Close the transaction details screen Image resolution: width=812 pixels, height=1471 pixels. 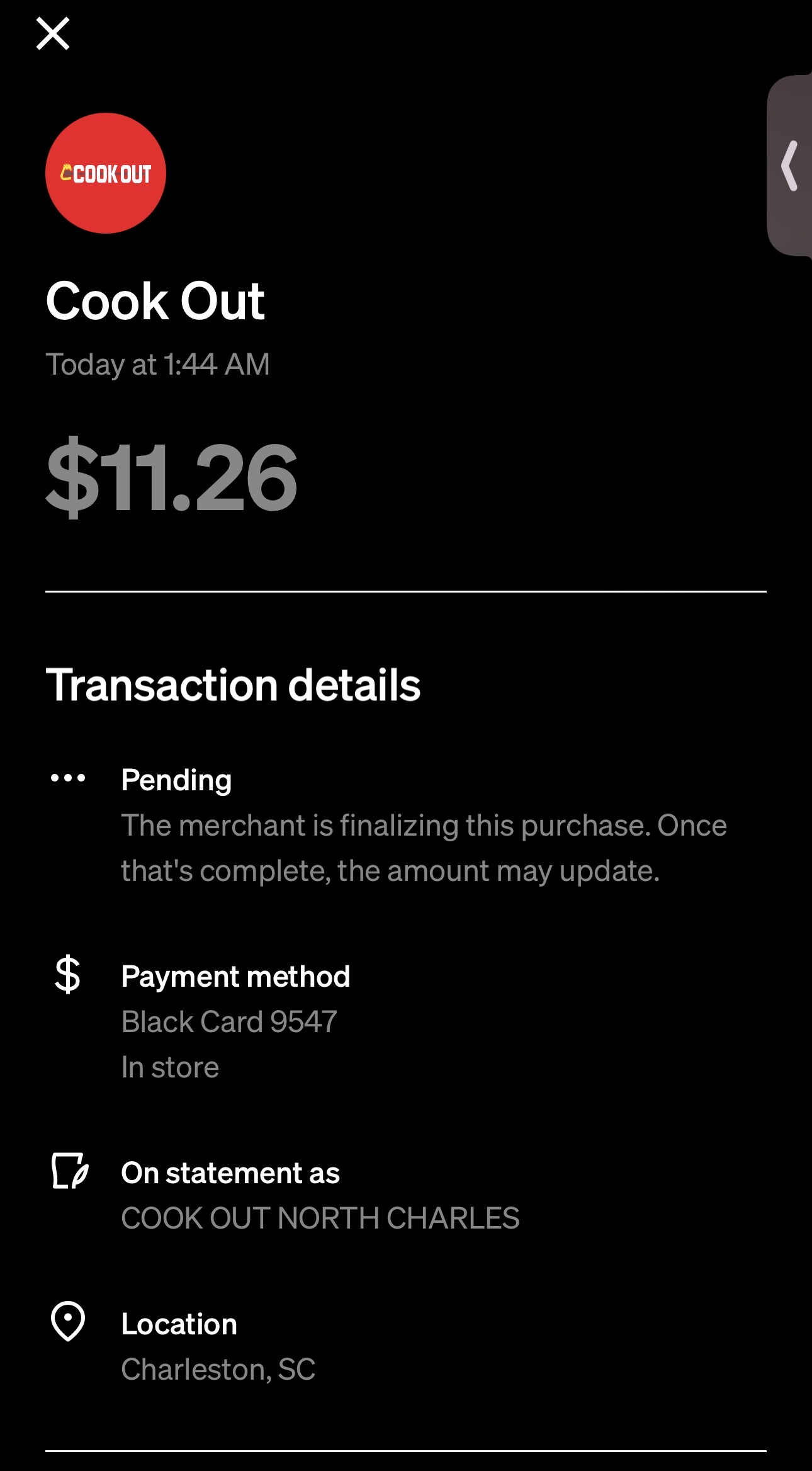click(53, 33)
